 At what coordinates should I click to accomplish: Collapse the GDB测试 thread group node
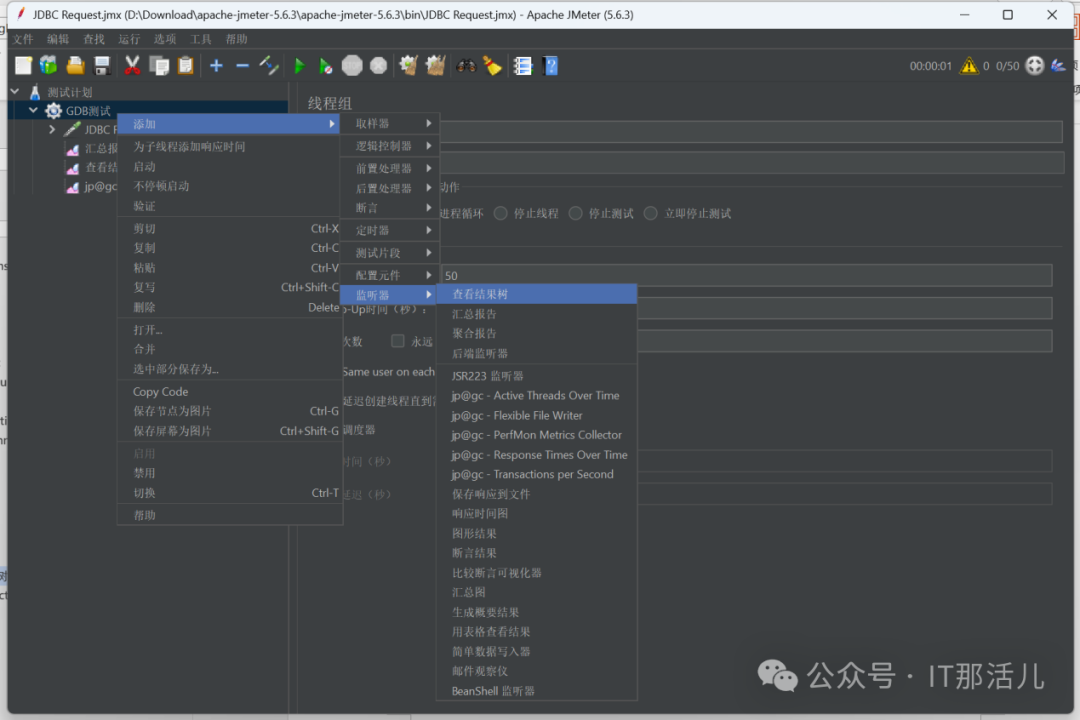(x=33, y=110)
